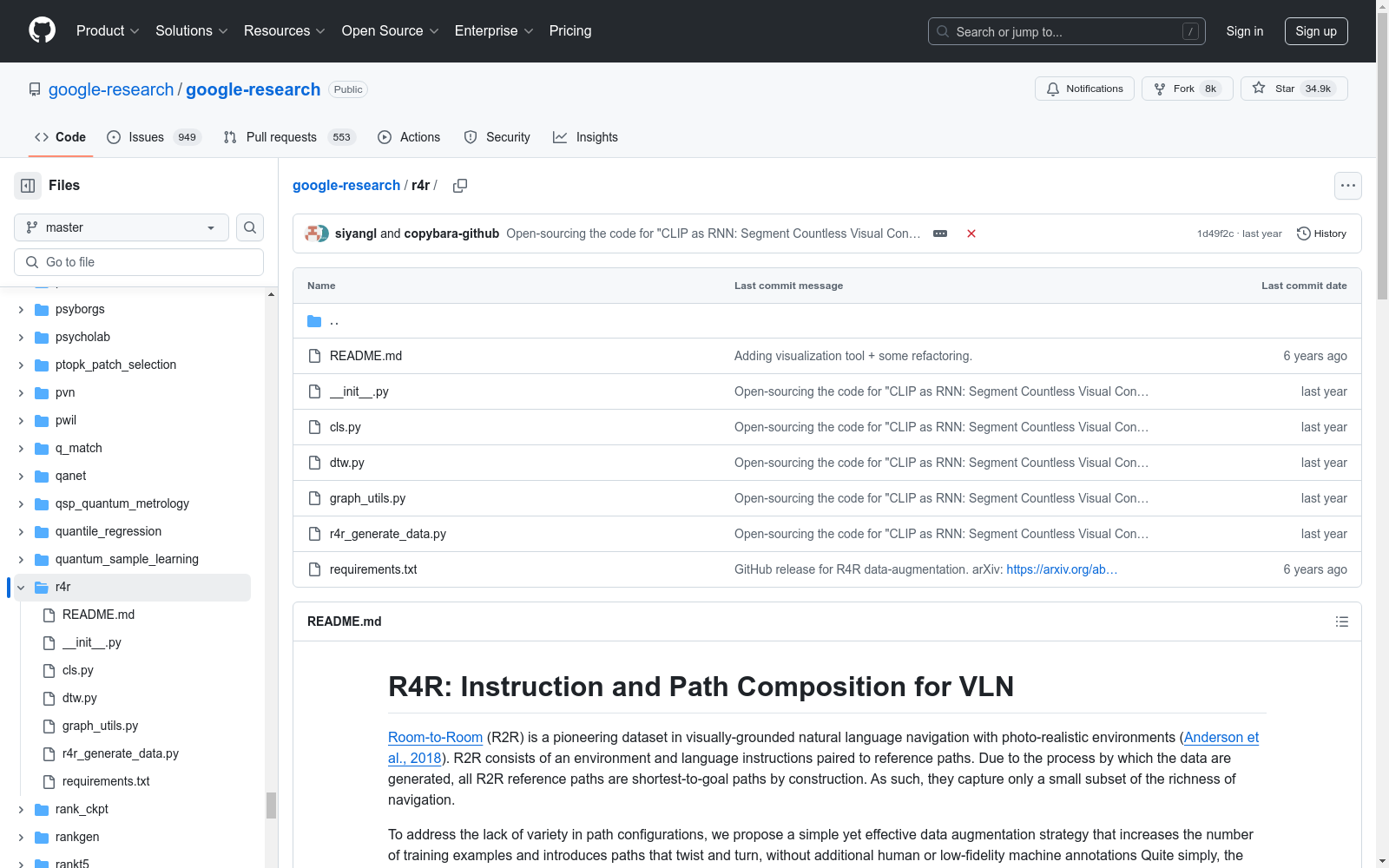The height and width of the screenshot is (868, 1389).
Task: Click the Sign in link
Action: pos(1245,31)
